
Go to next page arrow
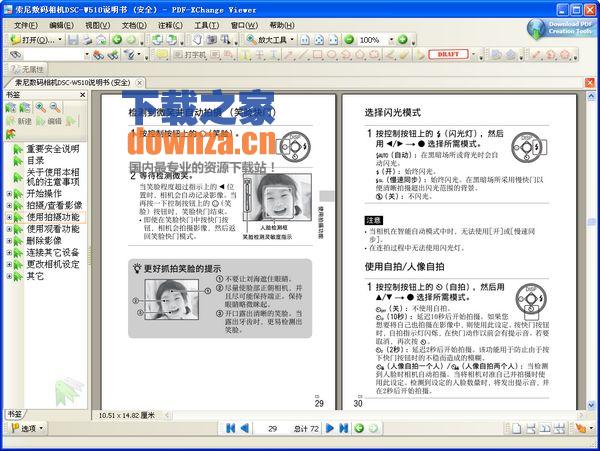[x=329, y=428]
